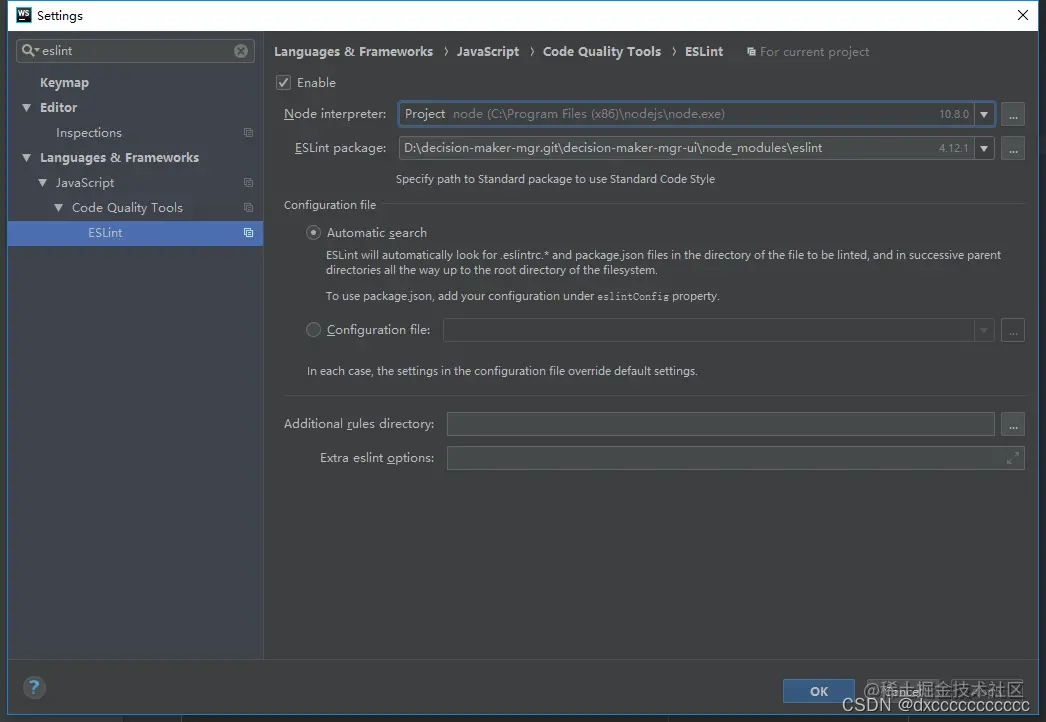Click the Code Quality Tools breadcrumb

tap(602, 51)
